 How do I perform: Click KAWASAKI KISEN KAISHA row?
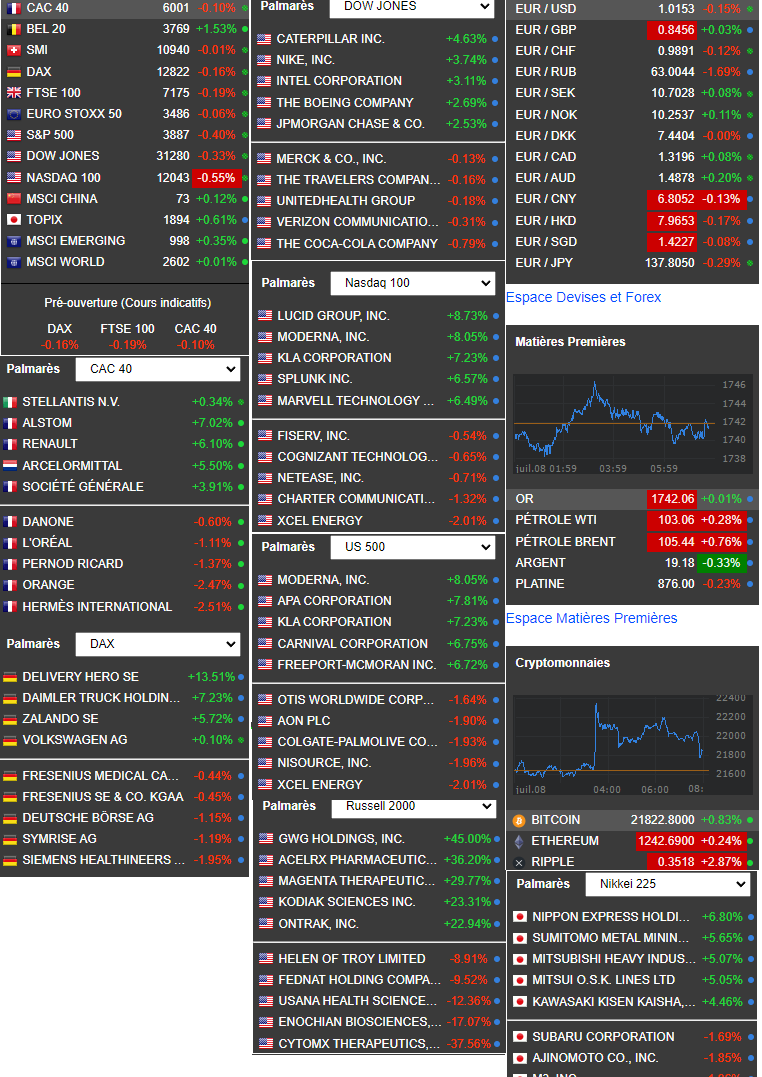(632, 1002)
